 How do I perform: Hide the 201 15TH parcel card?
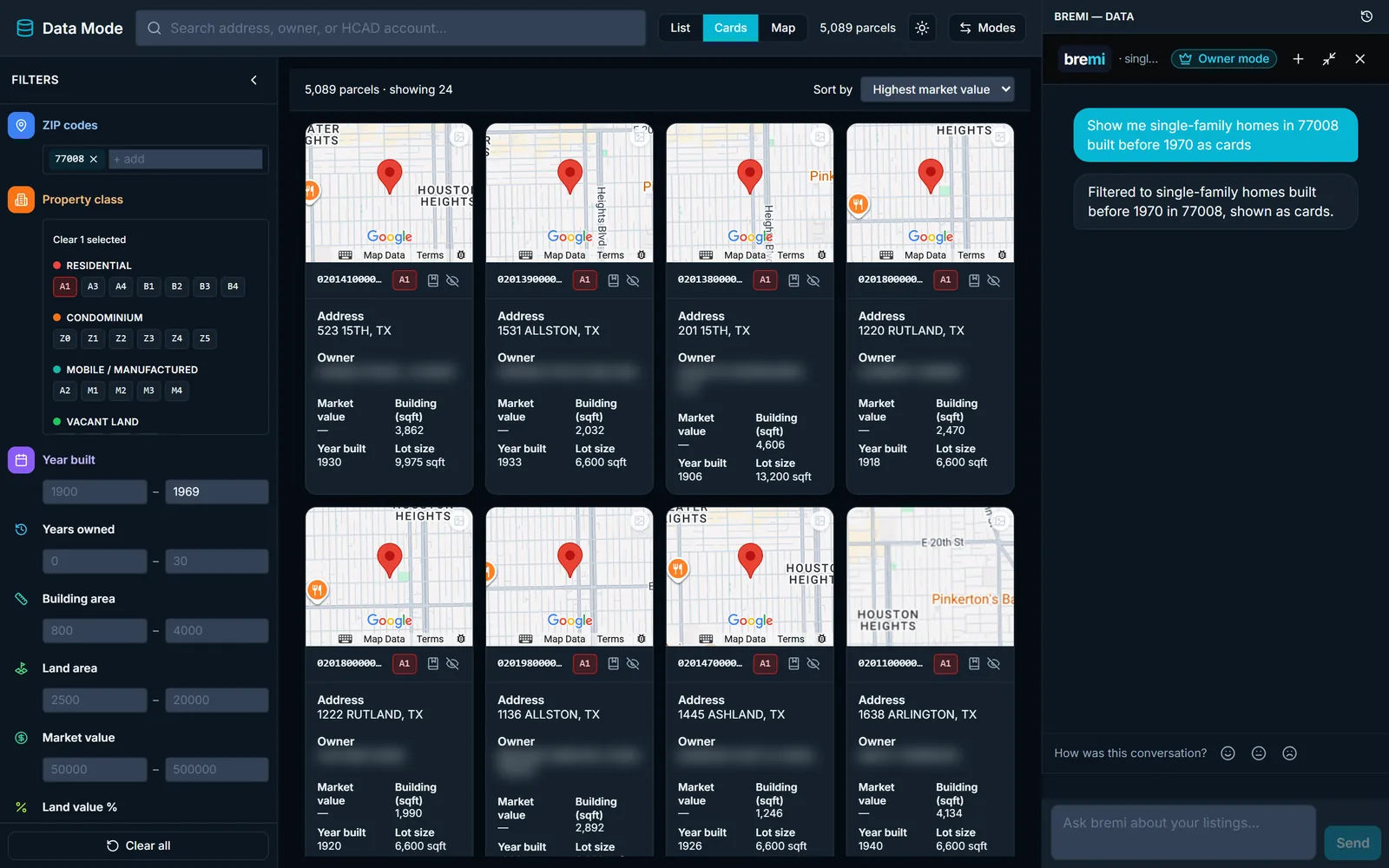click(813, 280)
